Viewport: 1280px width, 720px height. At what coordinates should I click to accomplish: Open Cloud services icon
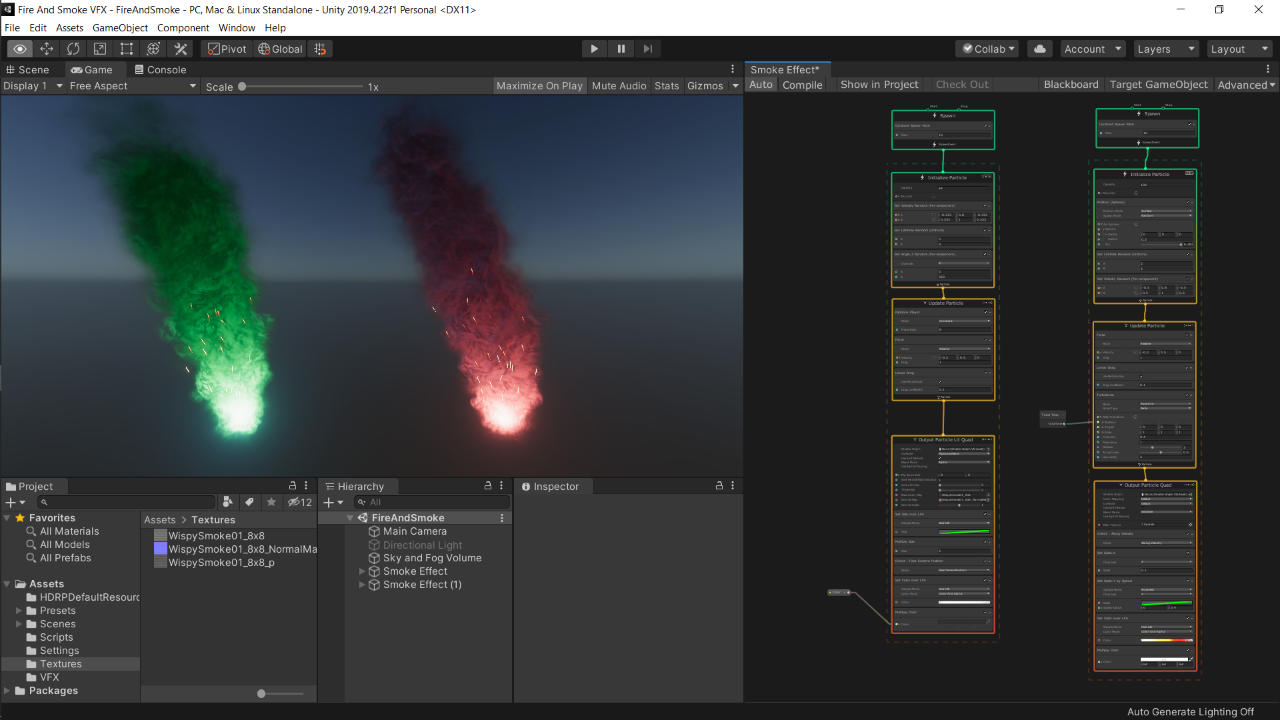[x=1040, y=49]
